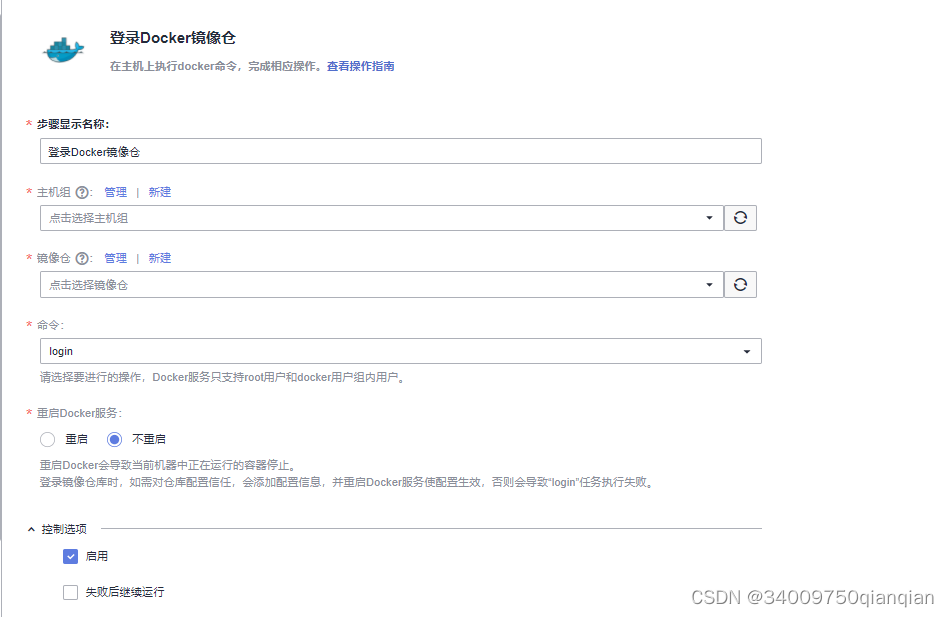The width and height of the screenshot is (949, 617).
Task: Check the 失败后继续运行 checkbox
Action: click(x=71, y=592)
